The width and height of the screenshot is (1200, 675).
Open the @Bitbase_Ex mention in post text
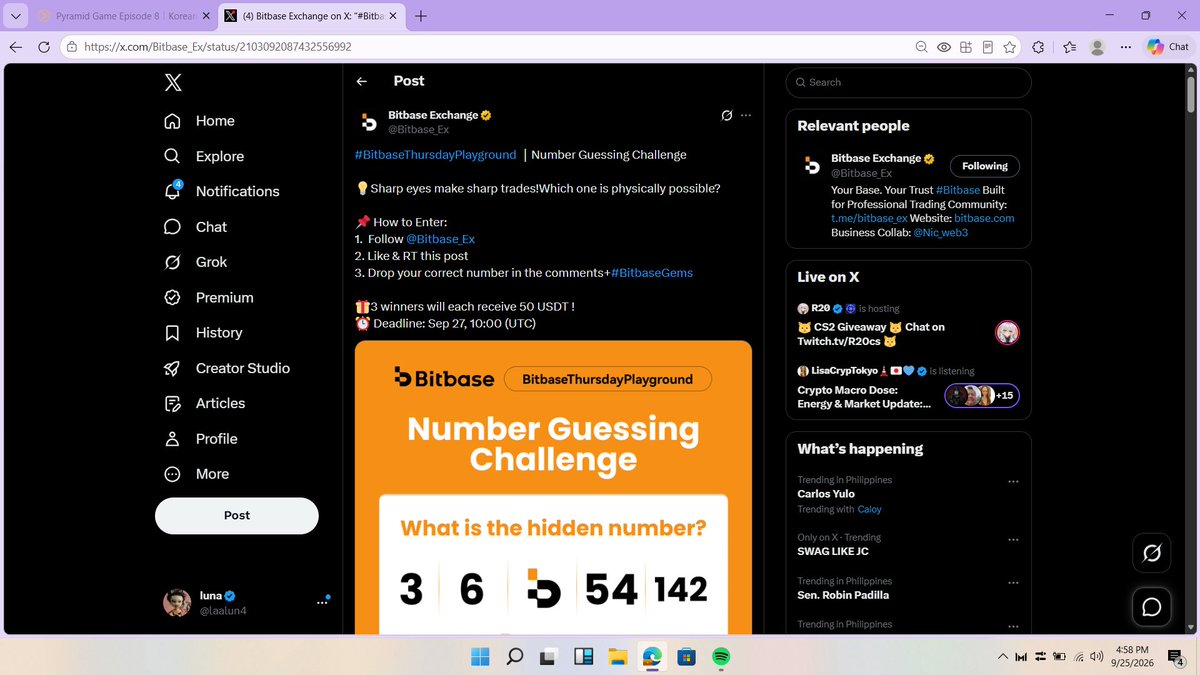(440, 239)
